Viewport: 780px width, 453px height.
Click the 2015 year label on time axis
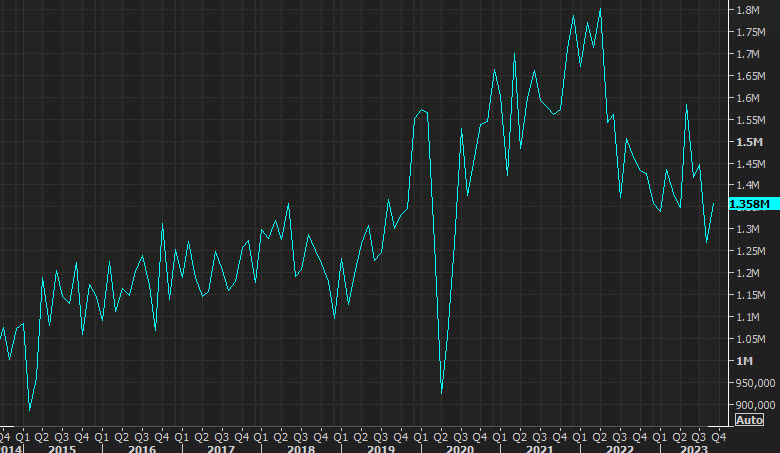point(62,449)
